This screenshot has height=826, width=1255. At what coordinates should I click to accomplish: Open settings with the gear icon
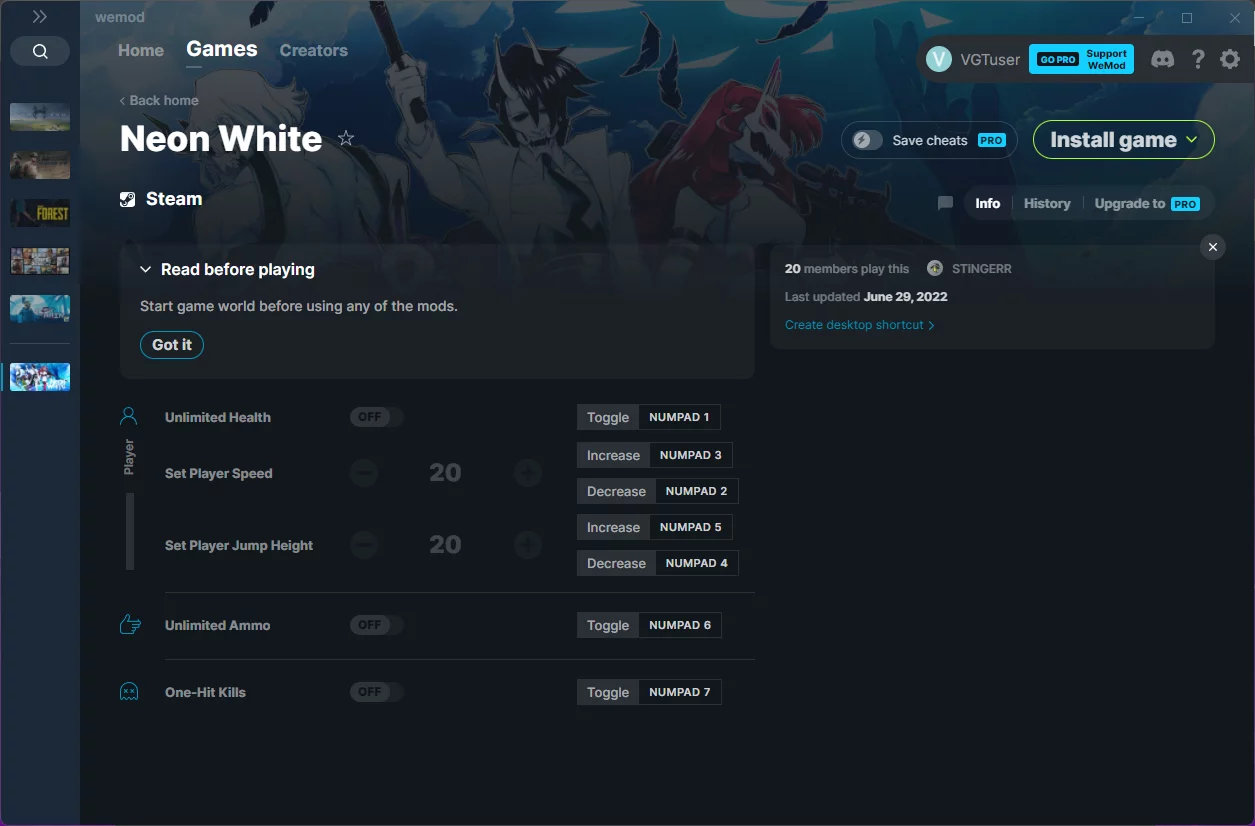point(1230,60)
